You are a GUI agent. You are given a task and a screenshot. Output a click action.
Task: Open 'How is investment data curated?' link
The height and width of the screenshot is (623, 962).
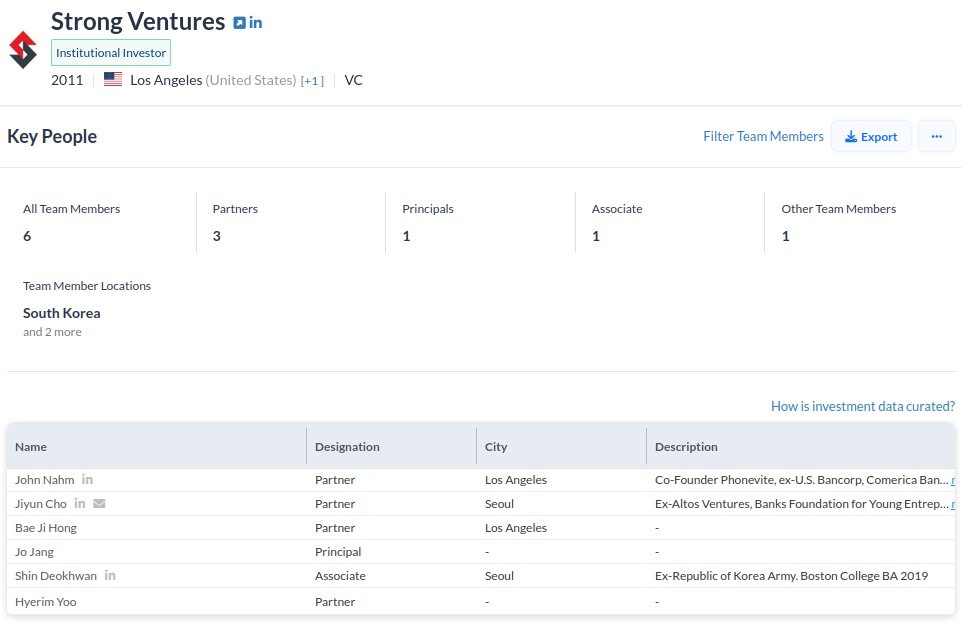[x=862, y=406]
